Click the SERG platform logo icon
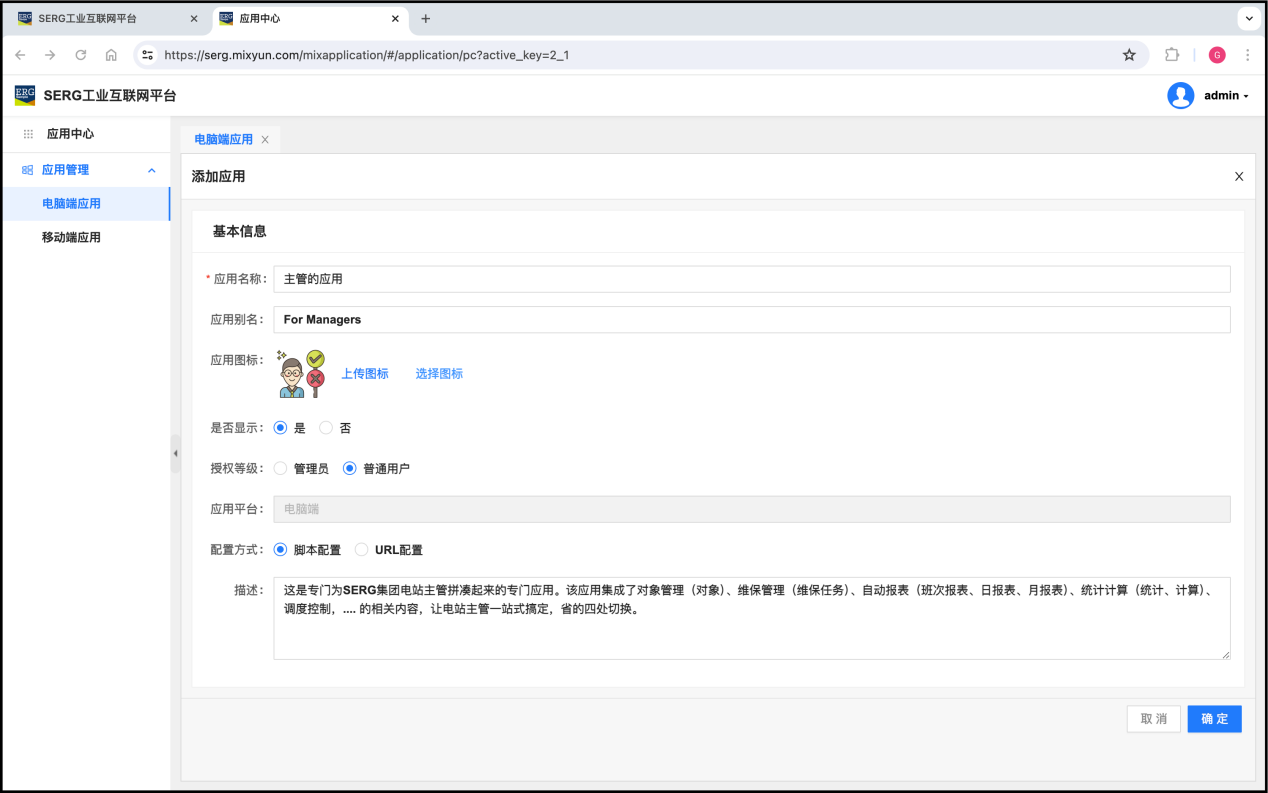This screenshot has width=1268, height=793. (25, 96)
